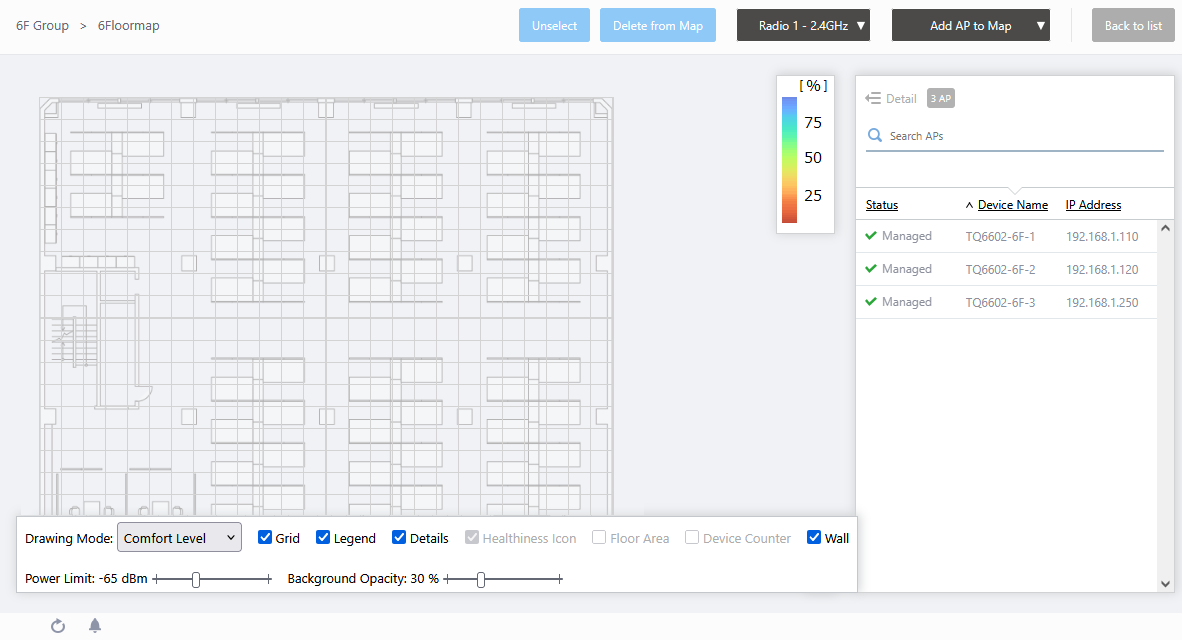Click the green checkmark for TQ6602-6F-1
This screenshot has width=1182, height=640.
[x=871, y=236]
